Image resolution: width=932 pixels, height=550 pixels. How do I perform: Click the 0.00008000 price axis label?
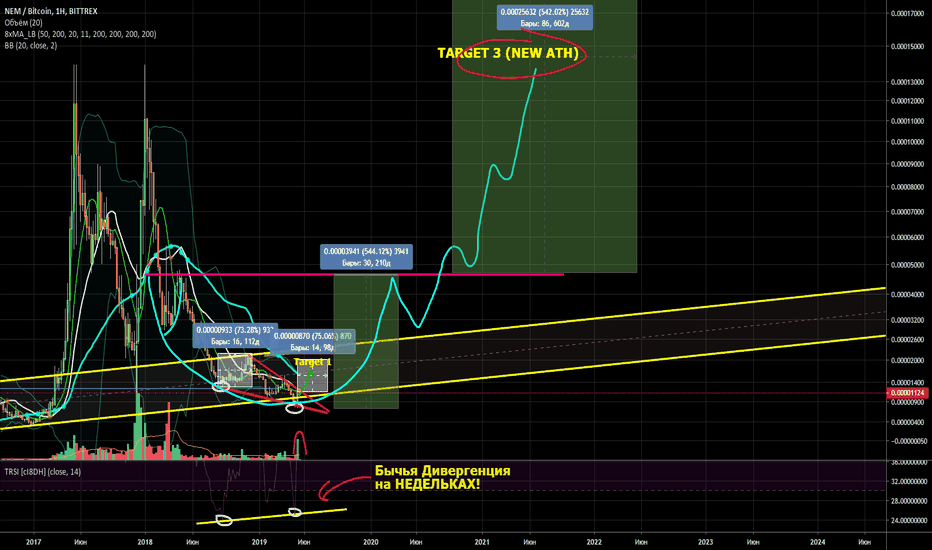(x=908, y=187)
